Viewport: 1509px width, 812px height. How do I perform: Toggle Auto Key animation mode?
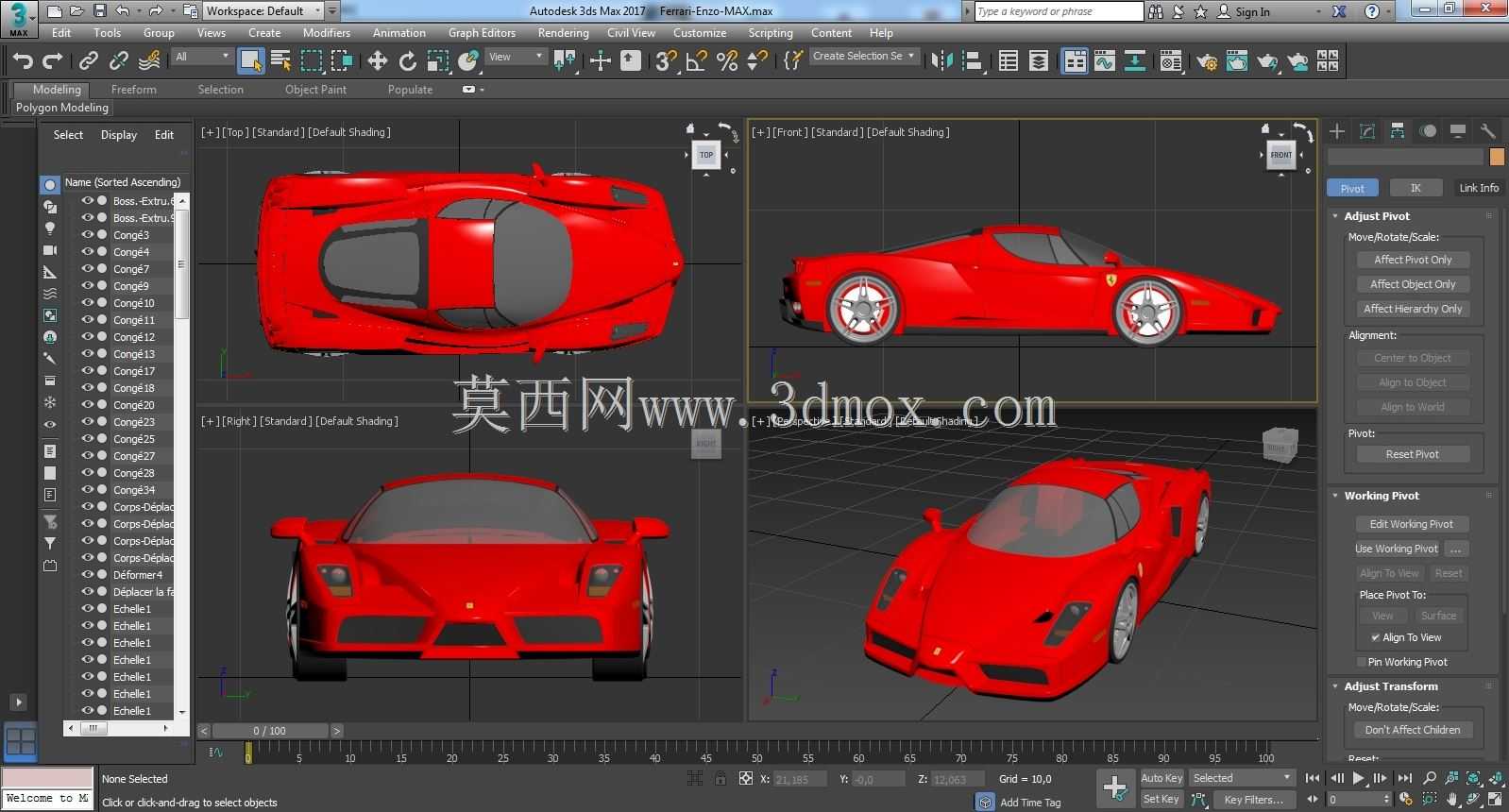pyautogui.click(x=1161, y=778)
